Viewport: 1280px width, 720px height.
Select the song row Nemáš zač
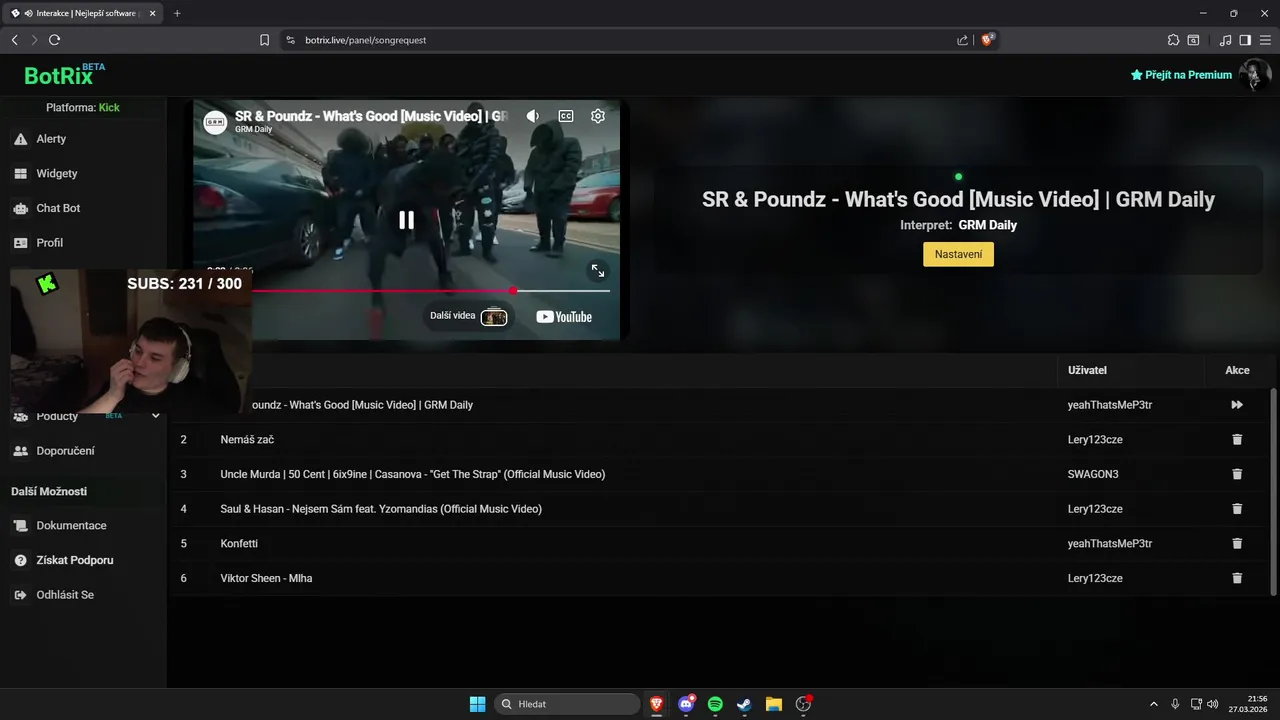(721, 440)
